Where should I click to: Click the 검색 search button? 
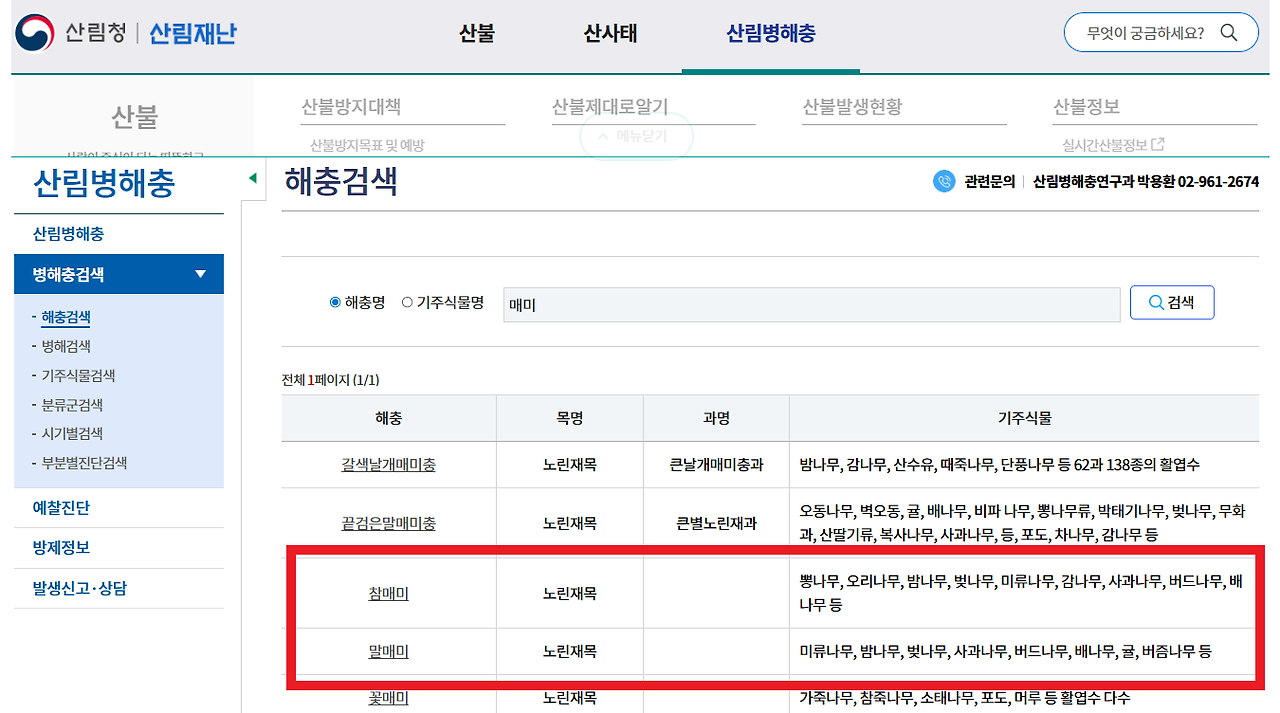point(1172,304)
